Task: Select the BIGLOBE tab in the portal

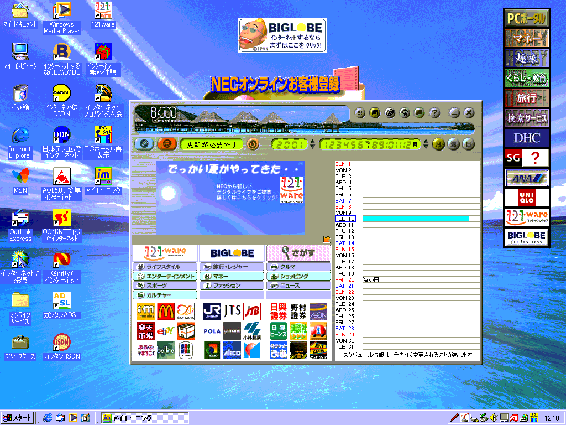Action: (232, 253)
